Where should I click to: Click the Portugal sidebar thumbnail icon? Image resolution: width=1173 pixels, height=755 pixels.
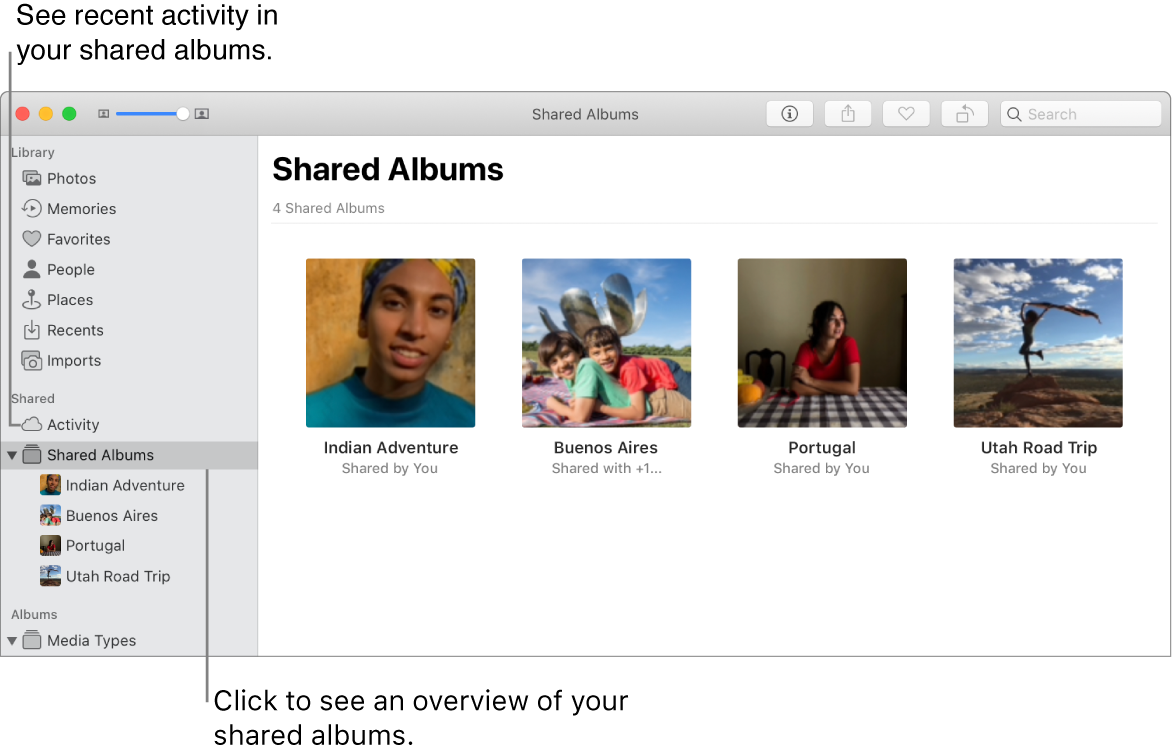(50, 545)
